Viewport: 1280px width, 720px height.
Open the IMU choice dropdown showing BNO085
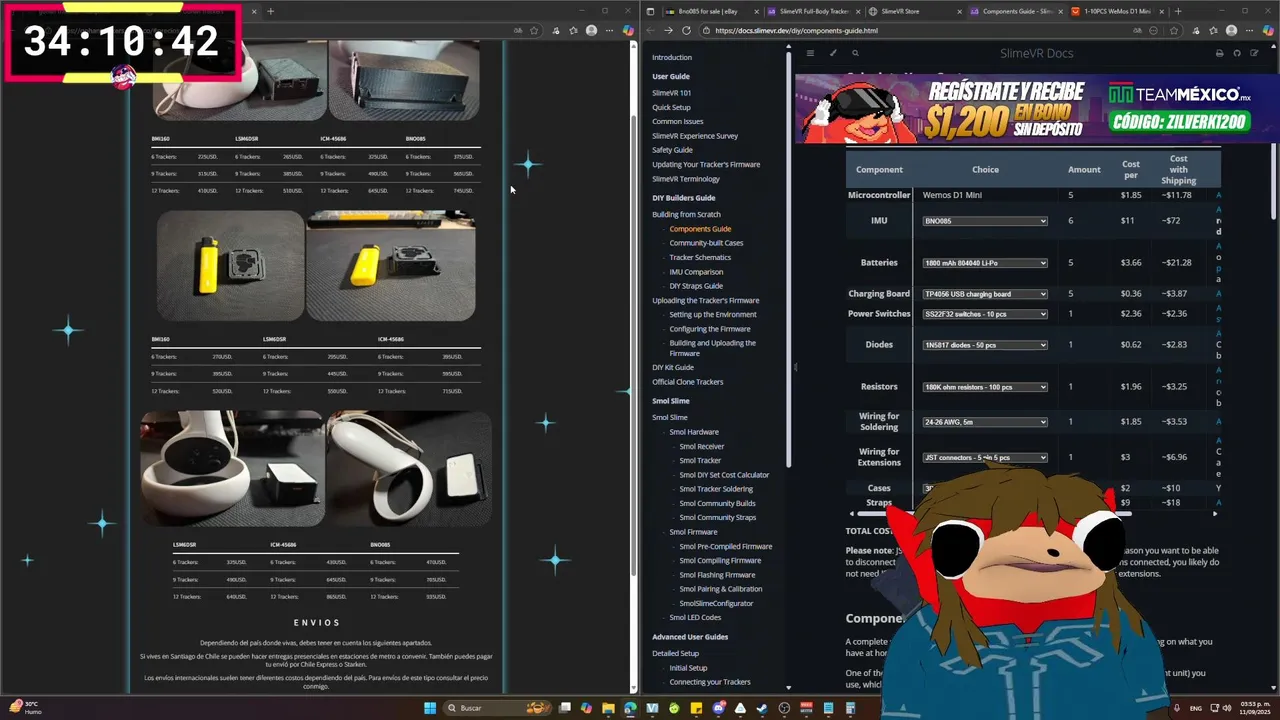tap(985, 221)
